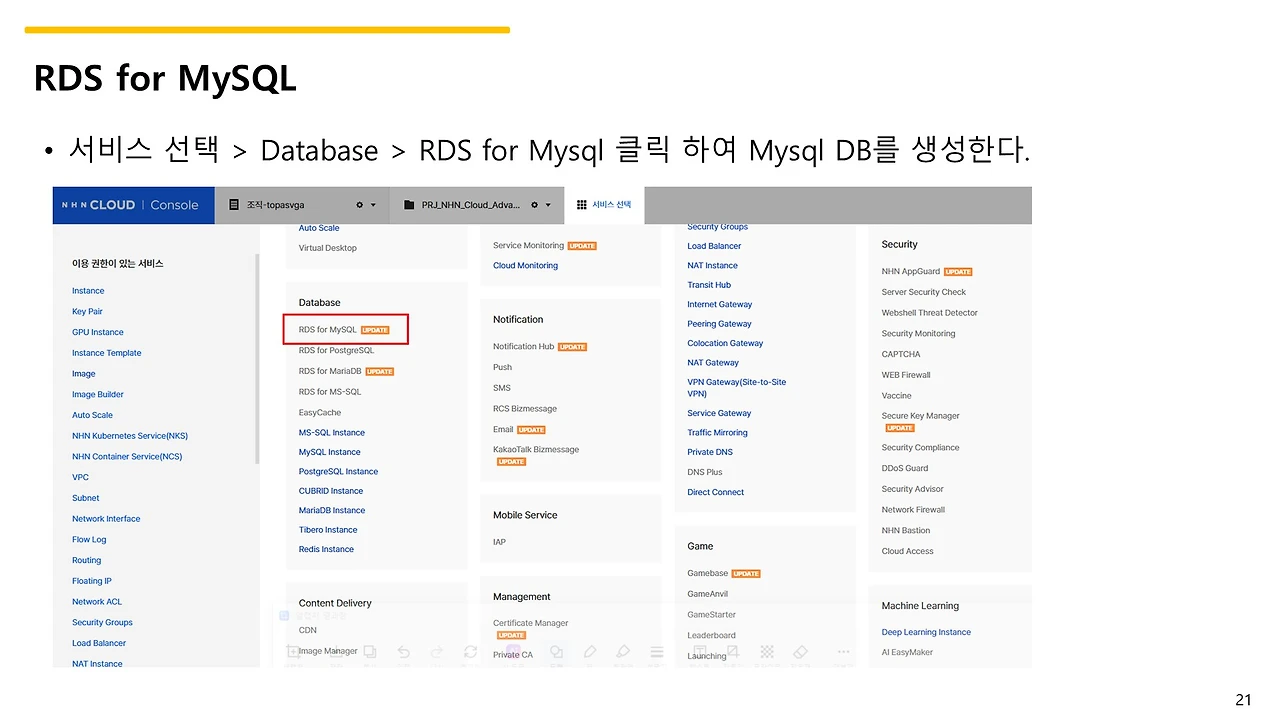1280x720 pixels.
Task: Click the project folder icon beside PRJ_NHN_Cloud_Adva
Action: (x=409, y=205)
